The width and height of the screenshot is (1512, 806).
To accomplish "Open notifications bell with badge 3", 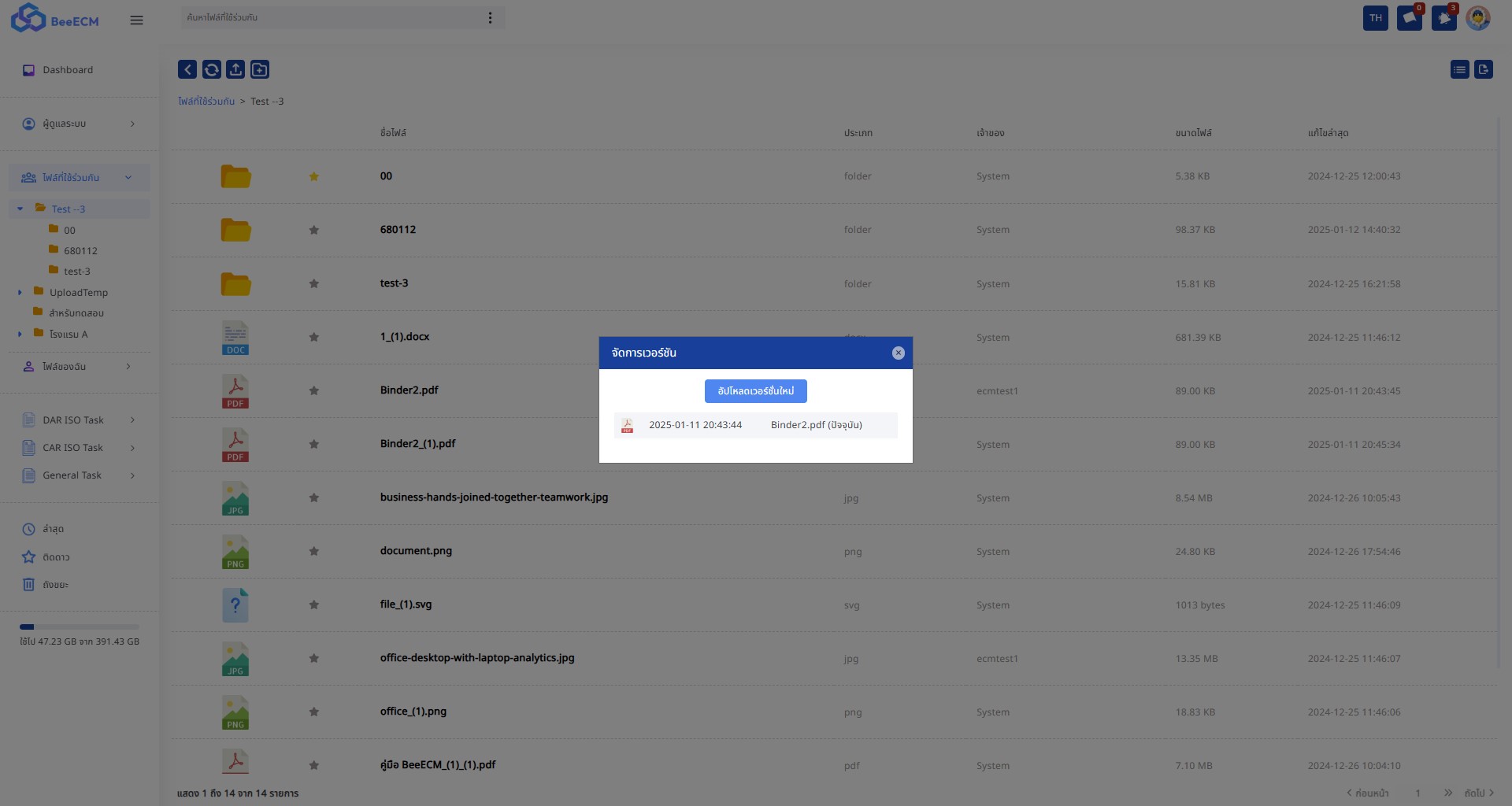I will (x=1444, y=18).
